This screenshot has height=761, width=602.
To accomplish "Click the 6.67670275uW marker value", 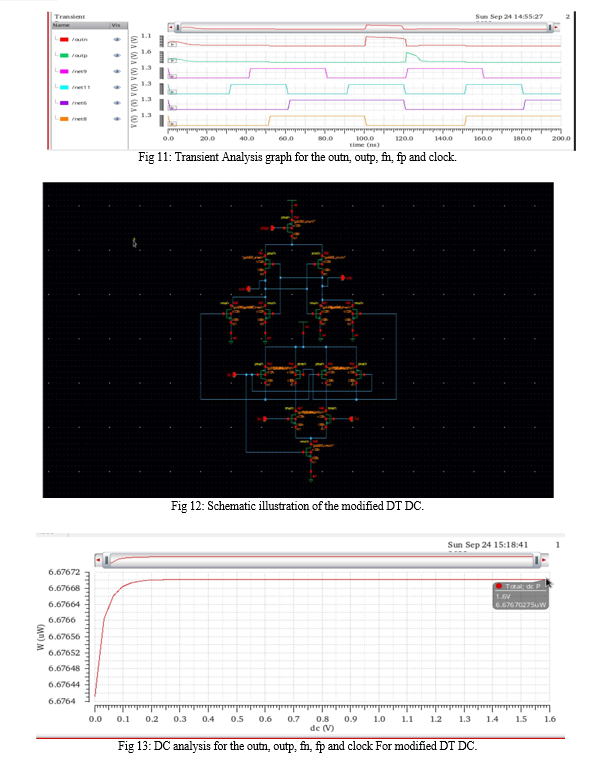I will pos(521,605).
